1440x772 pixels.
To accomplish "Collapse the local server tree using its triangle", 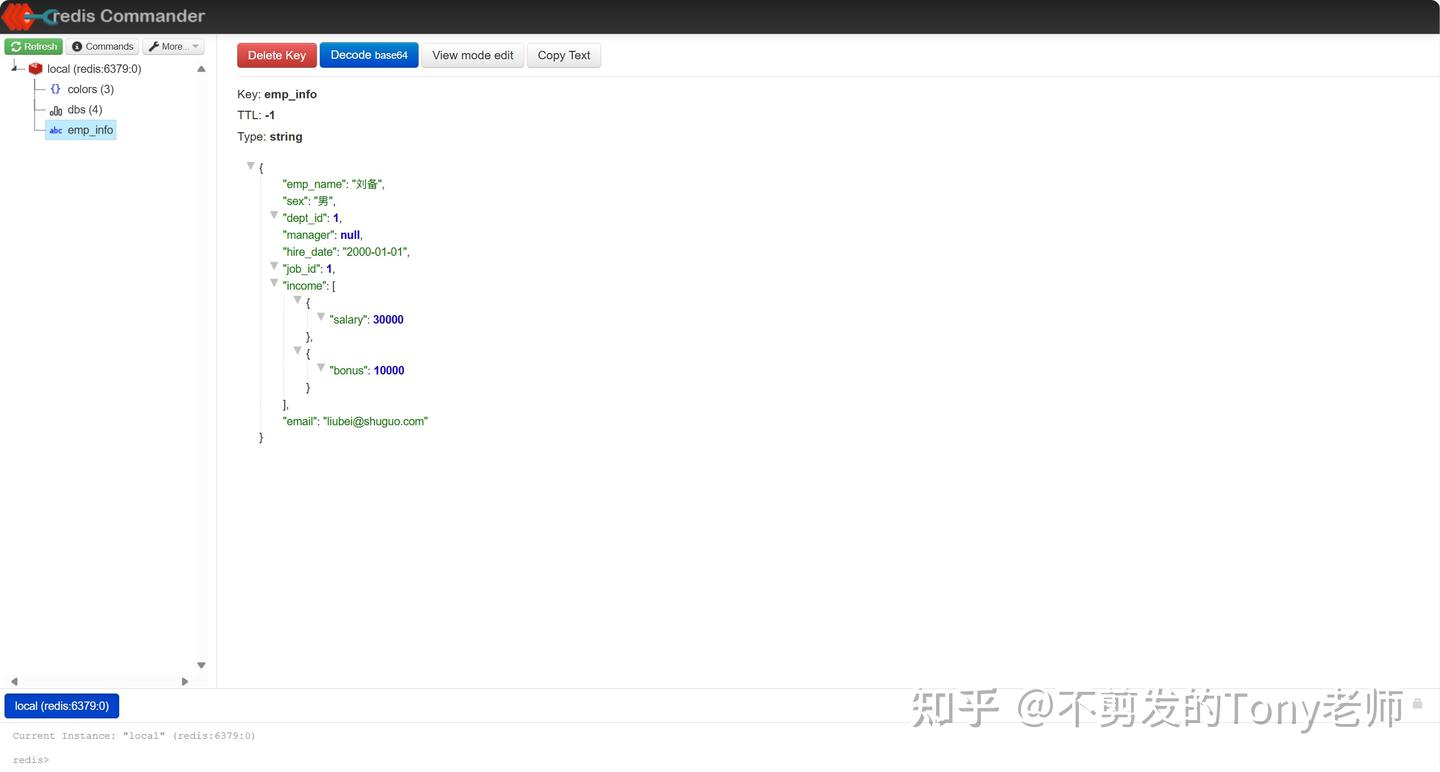I will (x=14, y=66).
